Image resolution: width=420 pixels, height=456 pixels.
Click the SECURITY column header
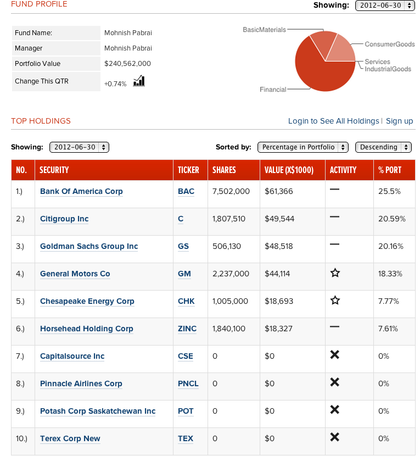[104, 170]
